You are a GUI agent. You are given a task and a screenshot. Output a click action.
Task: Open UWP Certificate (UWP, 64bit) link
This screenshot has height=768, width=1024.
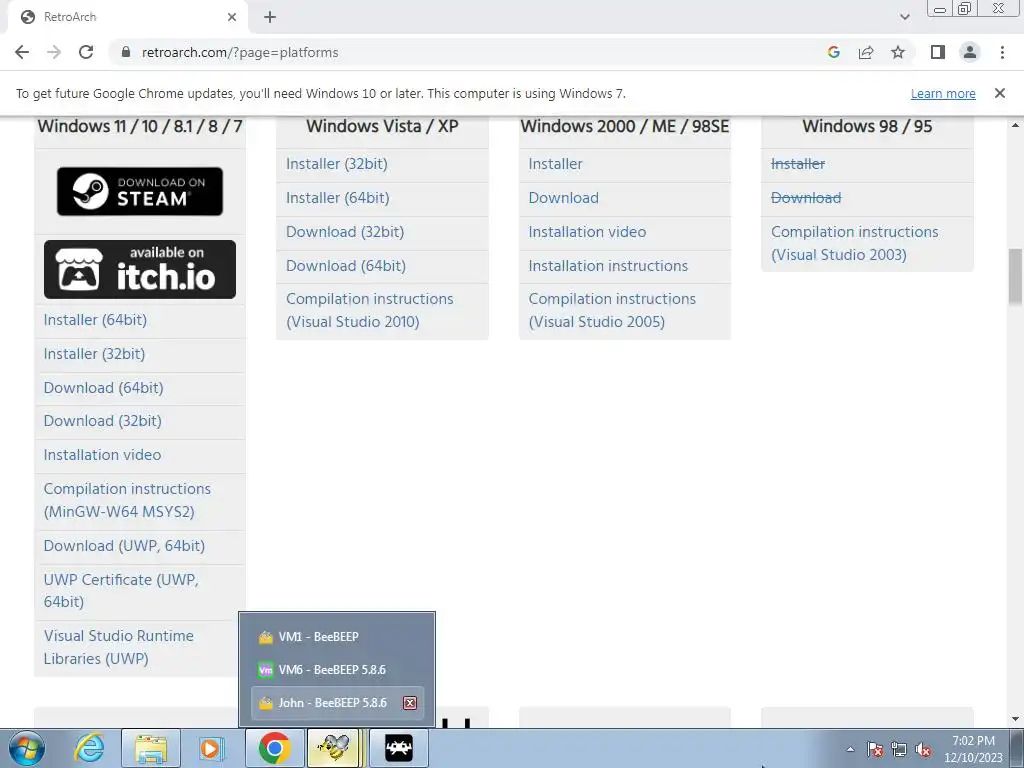(121, 590)
